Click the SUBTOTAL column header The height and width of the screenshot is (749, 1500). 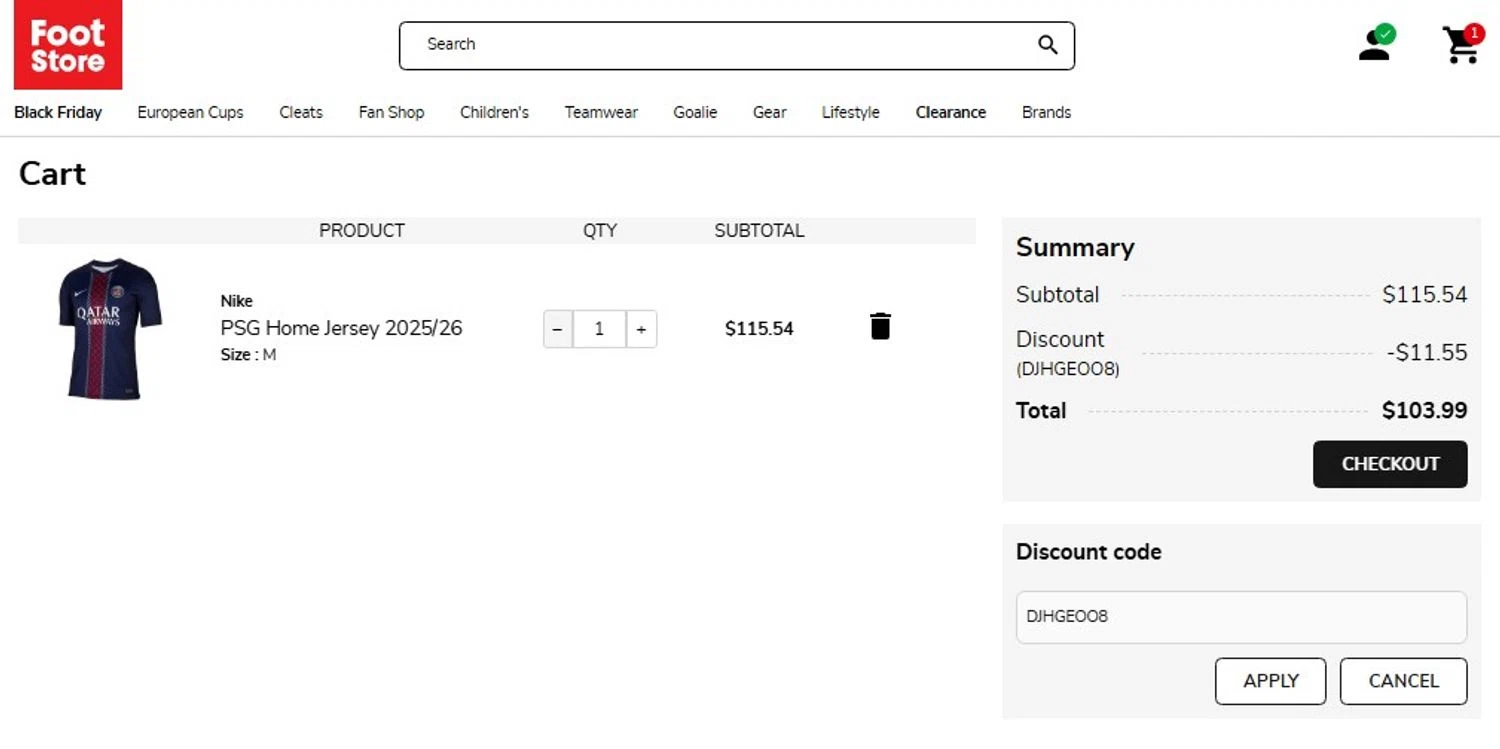tap(759, 231)
